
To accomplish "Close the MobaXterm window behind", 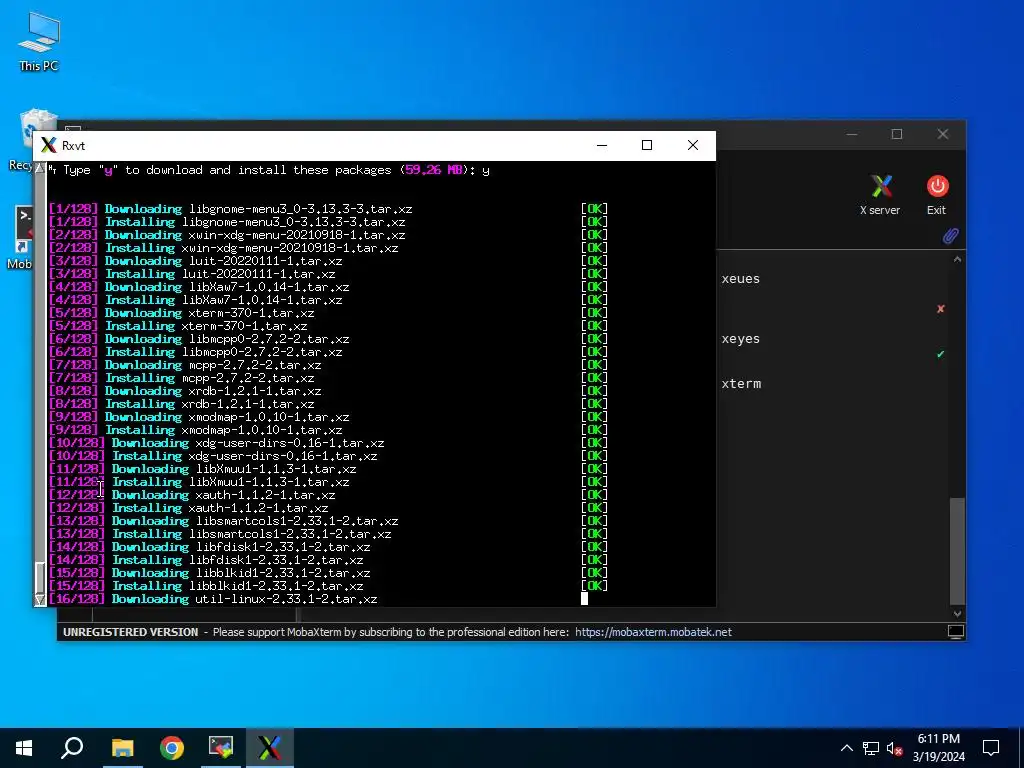I will pyautogui.click(x=942, y=134).
